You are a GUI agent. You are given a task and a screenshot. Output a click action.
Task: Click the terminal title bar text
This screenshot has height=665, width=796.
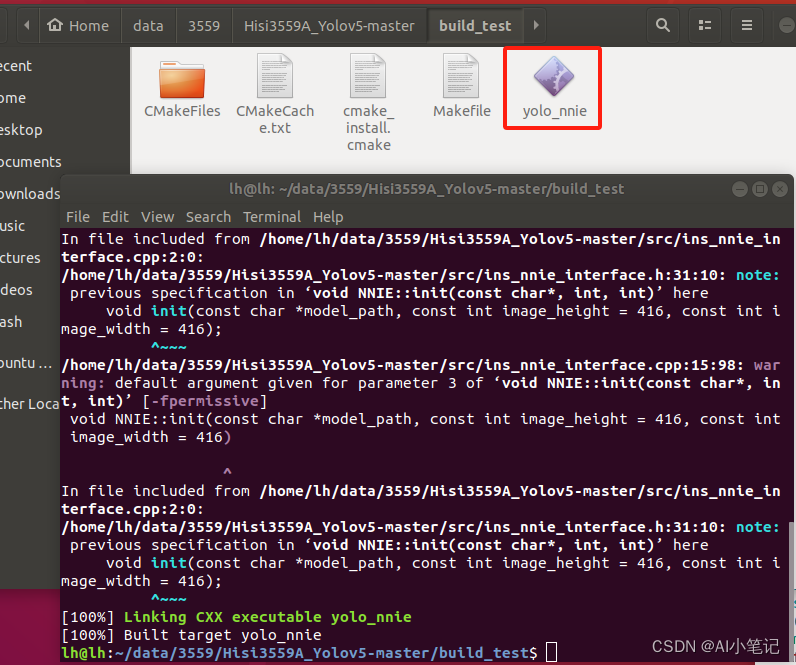[x=426, y=189]
